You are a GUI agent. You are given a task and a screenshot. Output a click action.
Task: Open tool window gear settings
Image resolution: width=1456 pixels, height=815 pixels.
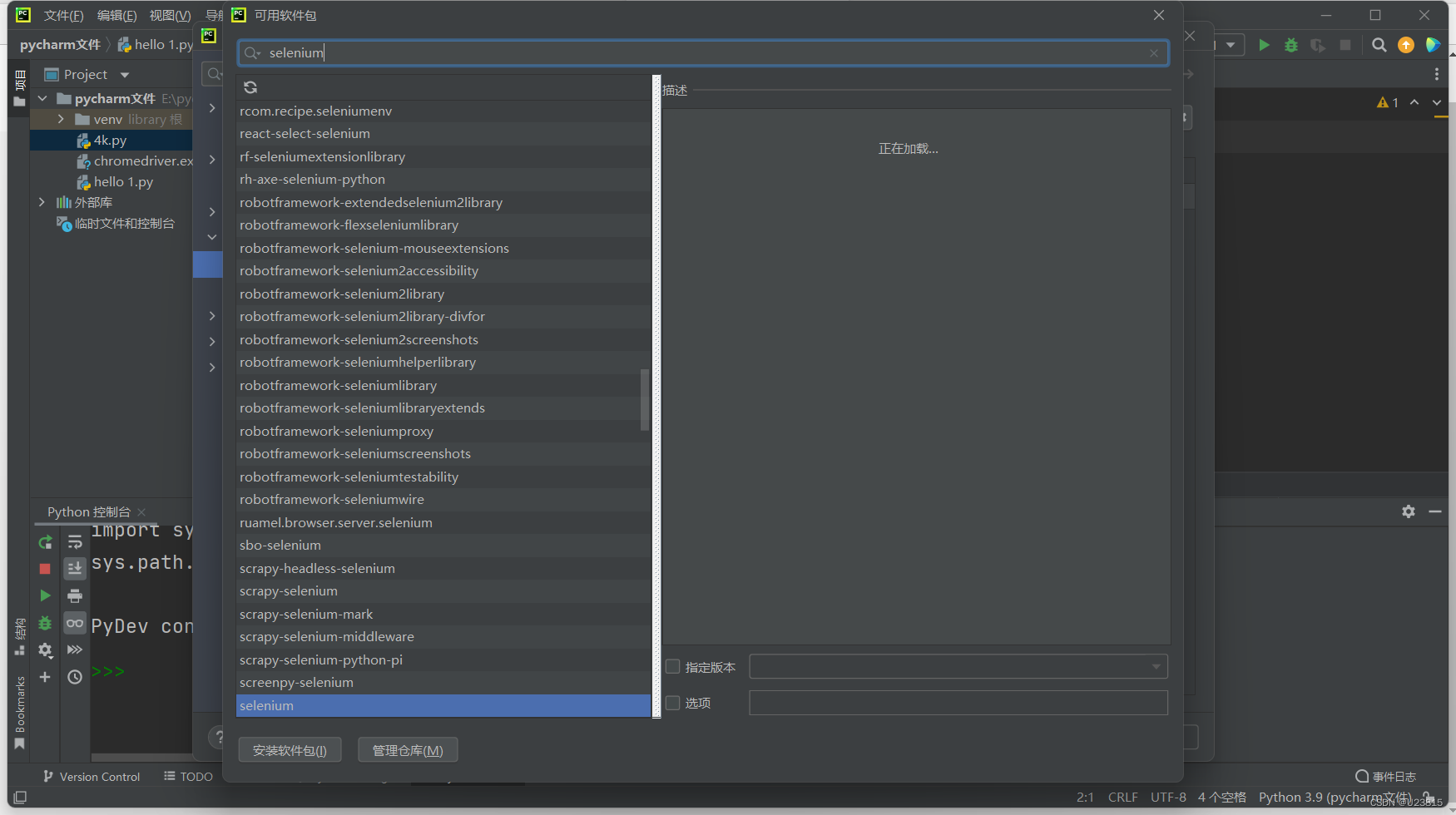tap(1409, 511)
